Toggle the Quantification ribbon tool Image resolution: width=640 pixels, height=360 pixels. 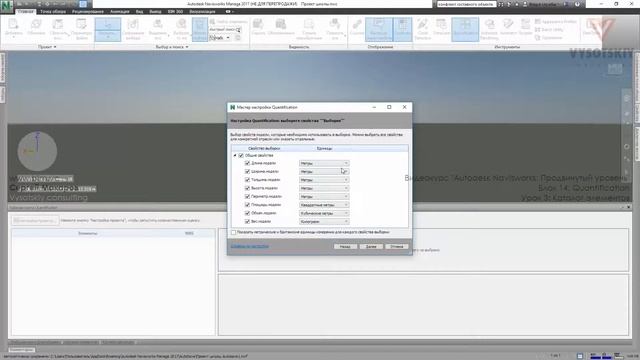pos(465,29)
